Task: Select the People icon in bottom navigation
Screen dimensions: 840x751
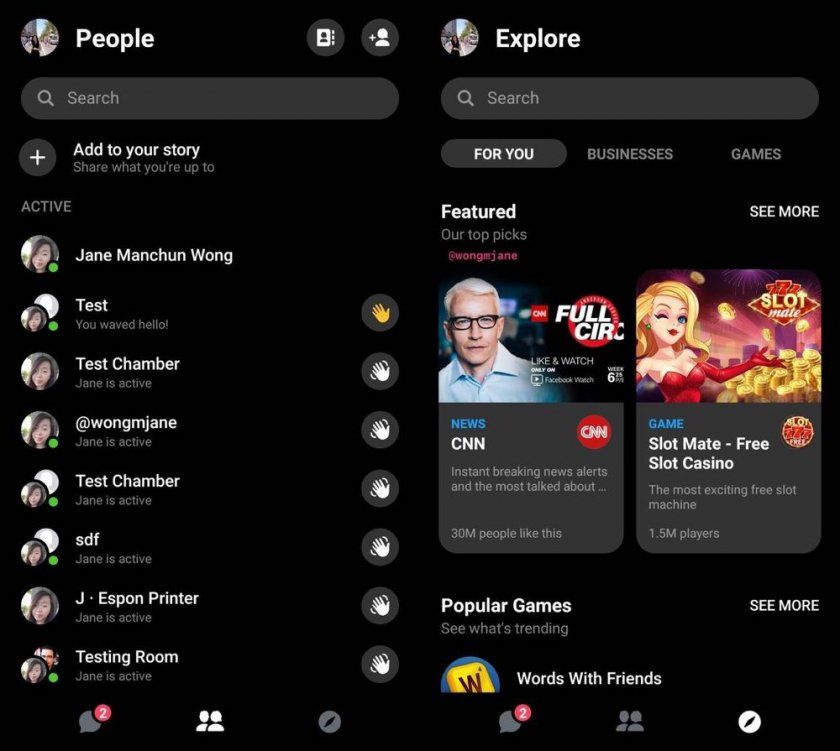Action: coord(210,721)
